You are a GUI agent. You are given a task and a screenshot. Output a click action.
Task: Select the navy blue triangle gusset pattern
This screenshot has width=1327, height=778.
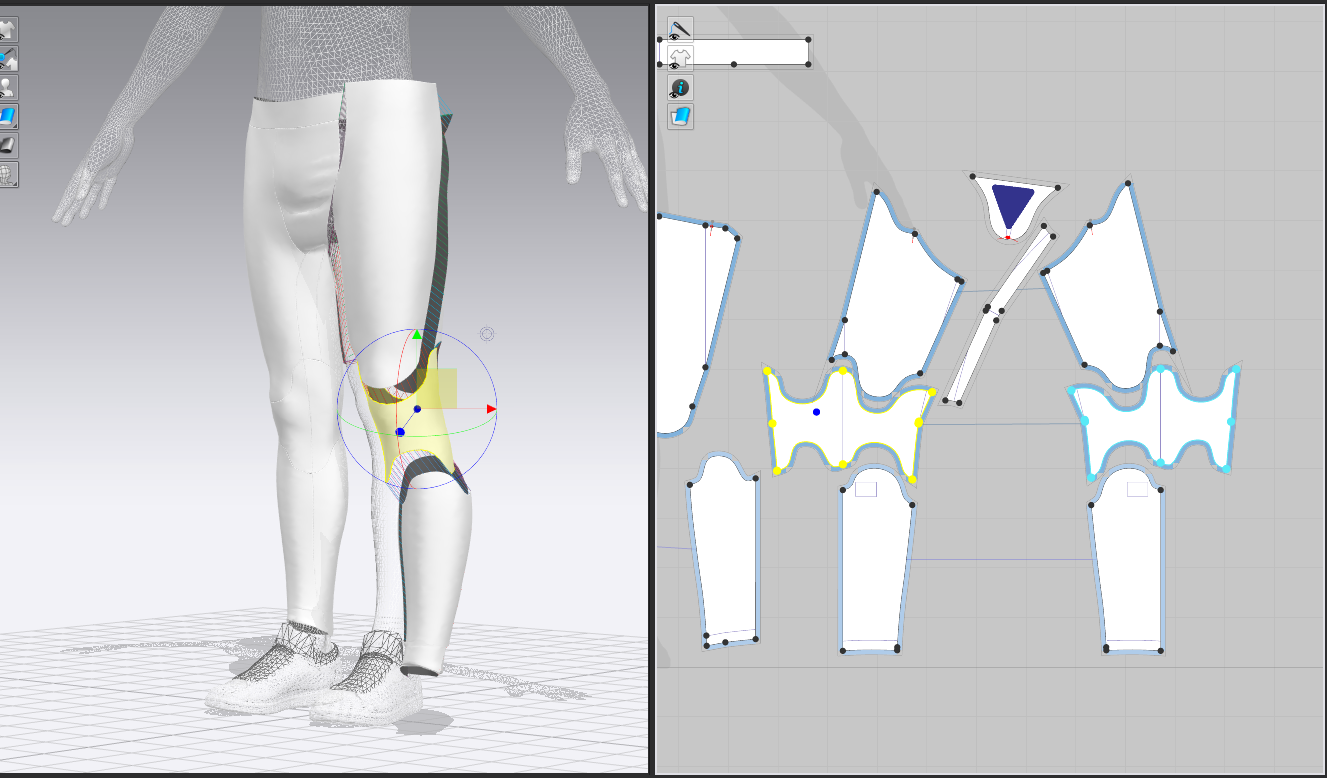(1011, 204)
